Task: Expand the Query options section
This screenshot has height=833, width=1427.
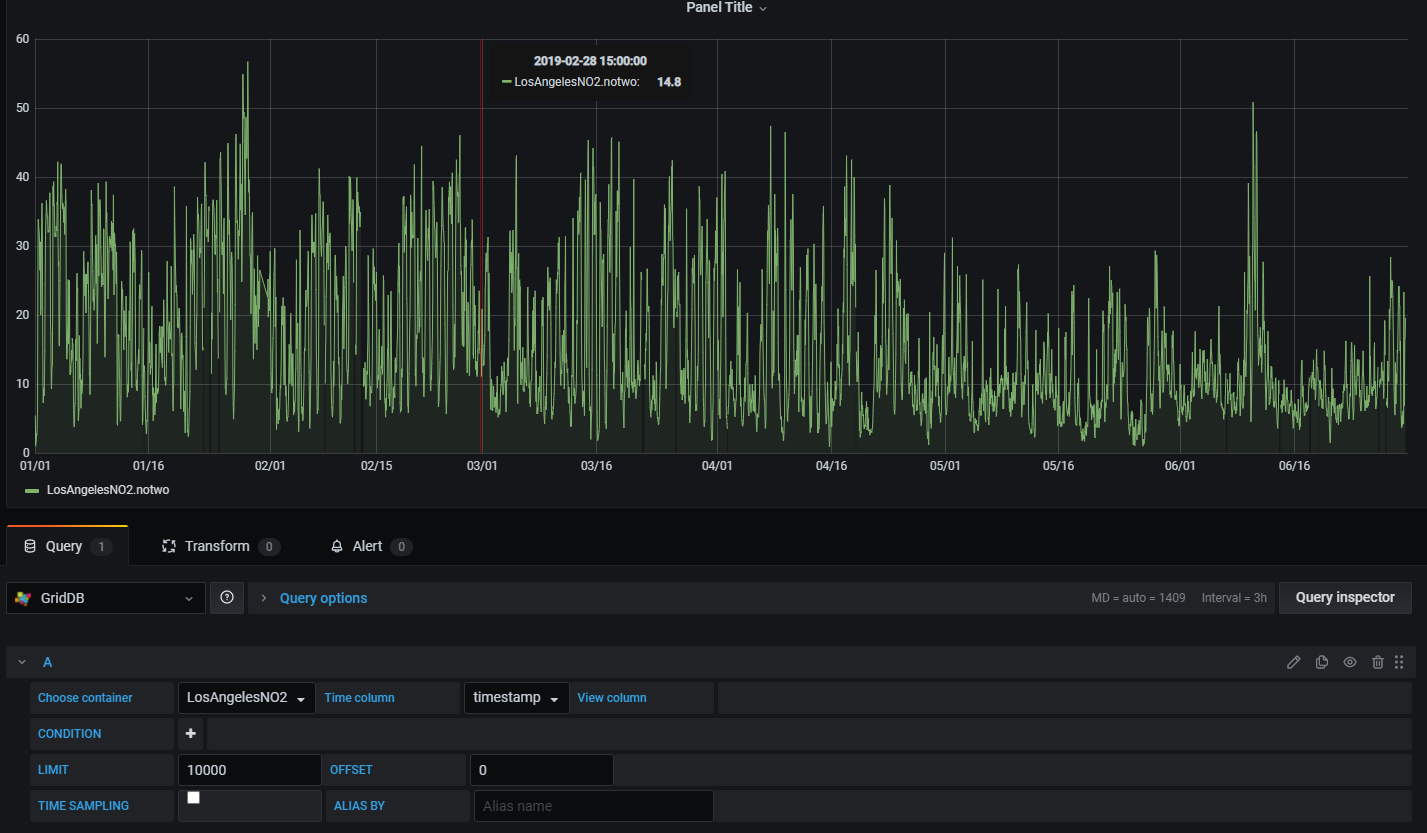Action: [x=322, y=598]
